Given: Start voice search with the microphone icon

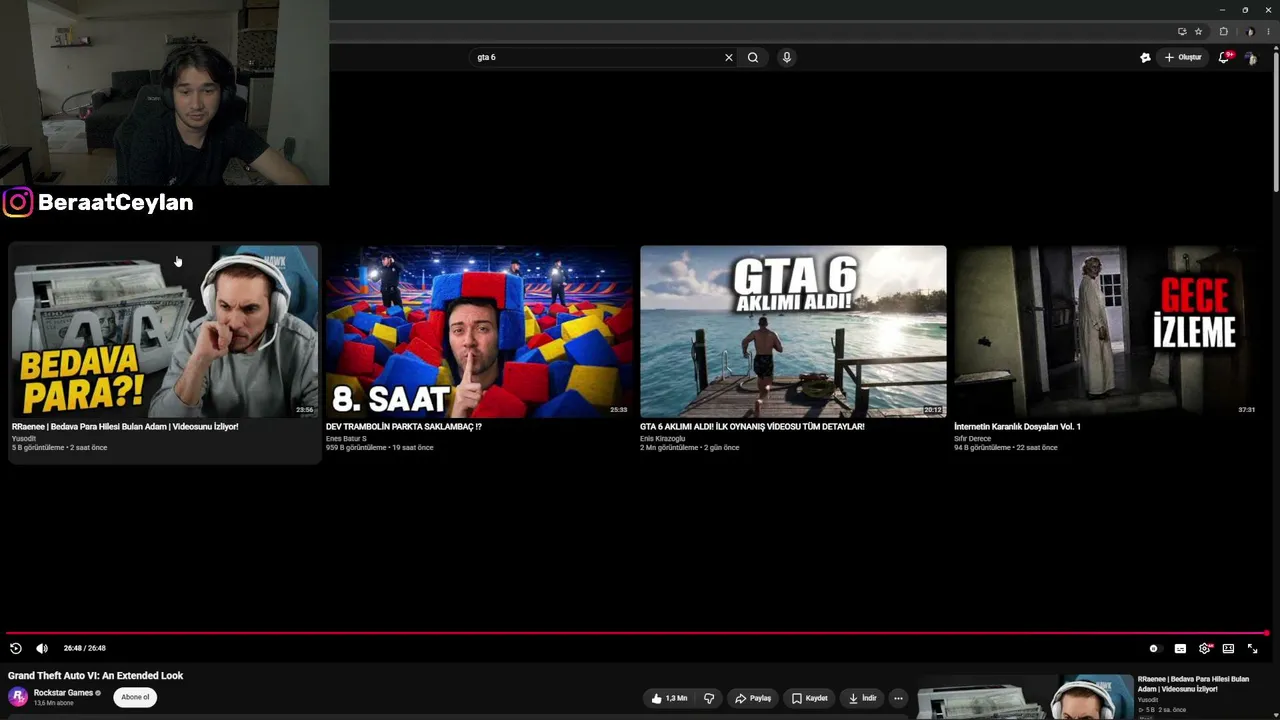Looking at the screenshot, I should (787, 57).
